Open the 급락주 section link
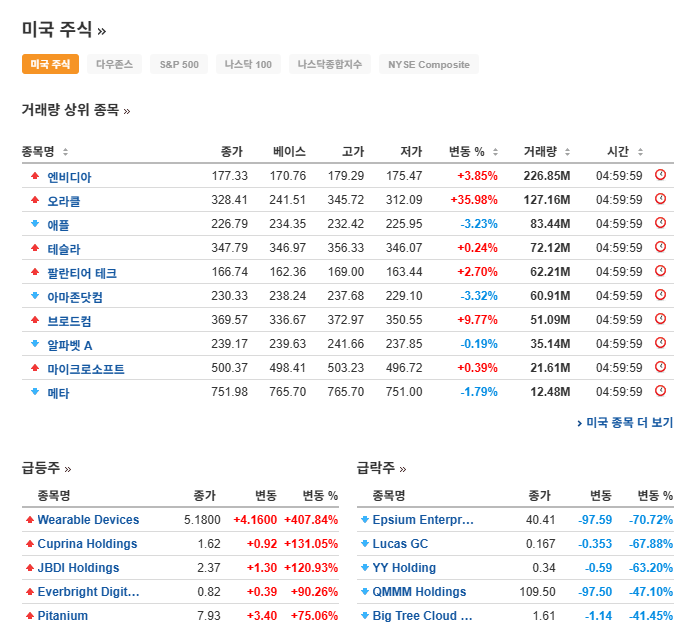Image resolution: width=683 pixels, height=638 pixels. click(x=381, y=468)
